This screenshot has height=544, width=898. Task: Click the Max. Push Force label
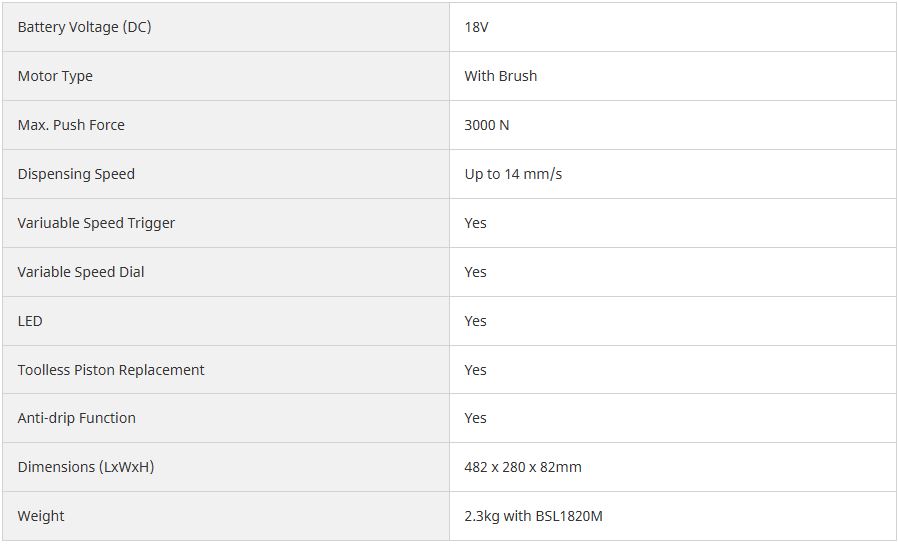(x=71, y=125)
